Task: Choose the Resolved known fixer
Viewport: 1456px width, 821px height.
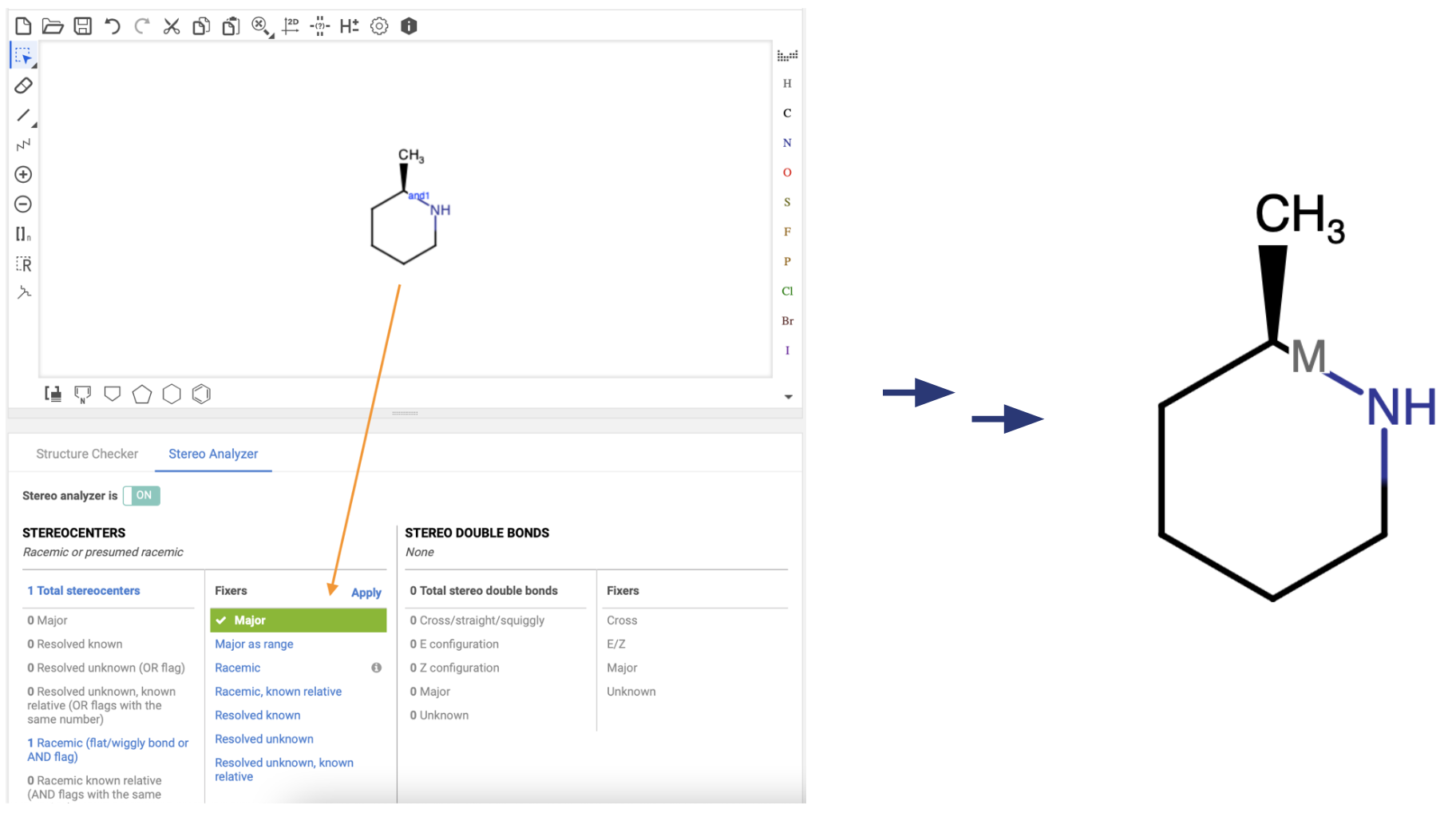Action: [257, 716]
